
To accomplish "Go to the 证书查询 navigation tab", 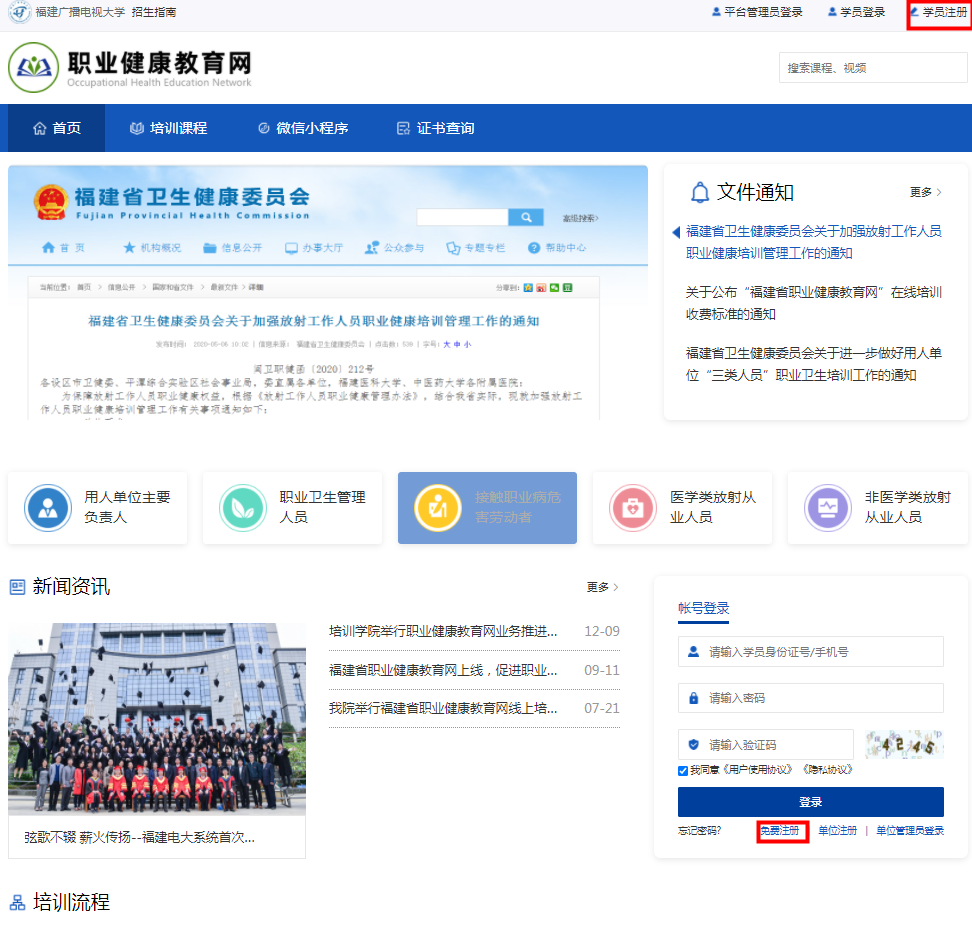I will [435, 128].
